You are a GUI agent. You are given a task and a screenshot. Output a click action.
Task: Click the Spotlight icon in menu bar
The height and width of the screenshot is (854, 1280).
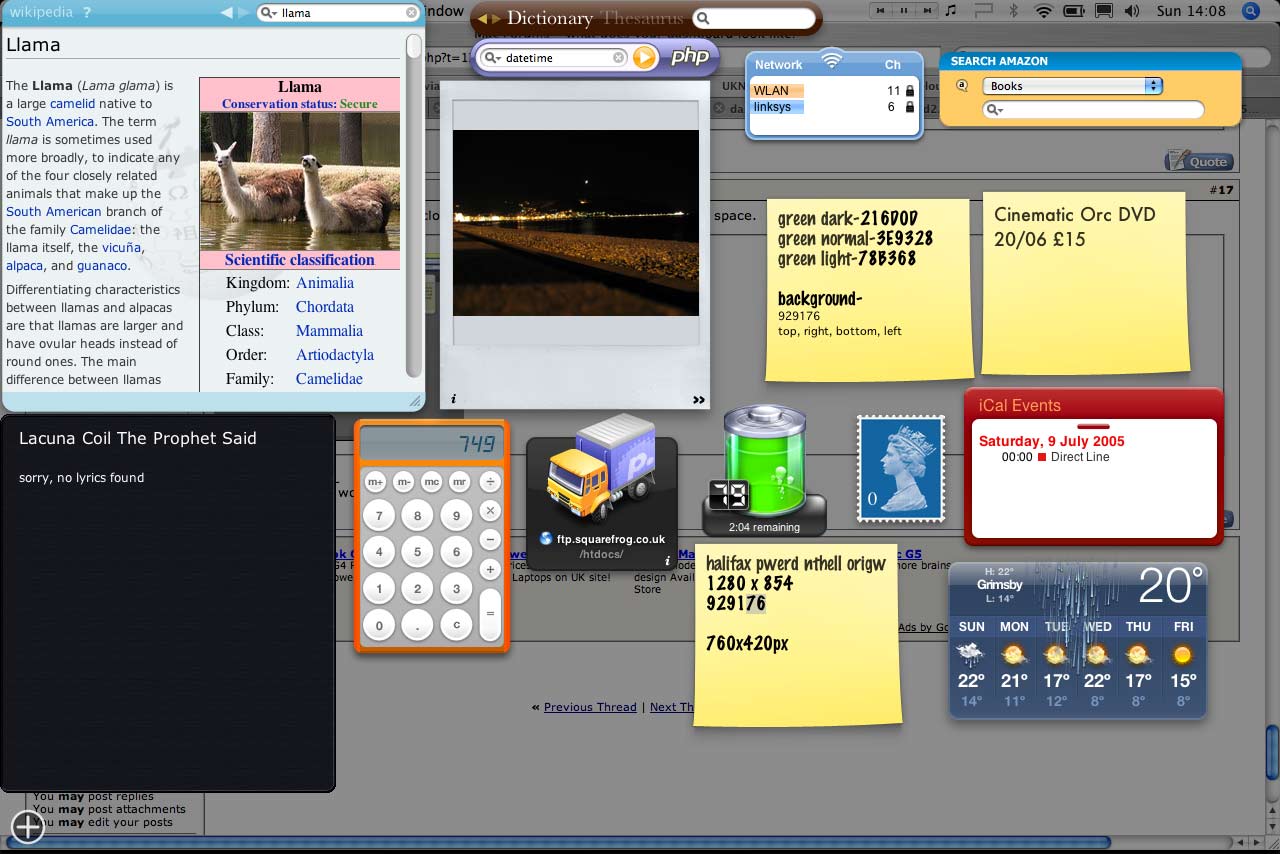click(1250, 11)
